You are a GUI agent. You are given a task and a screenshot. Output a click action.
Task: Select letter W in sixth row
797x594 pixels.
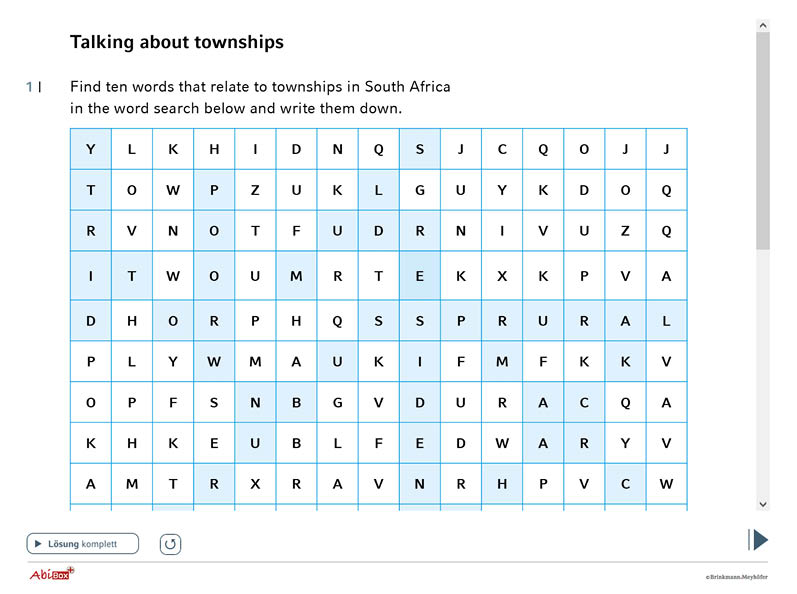point(214,362)
